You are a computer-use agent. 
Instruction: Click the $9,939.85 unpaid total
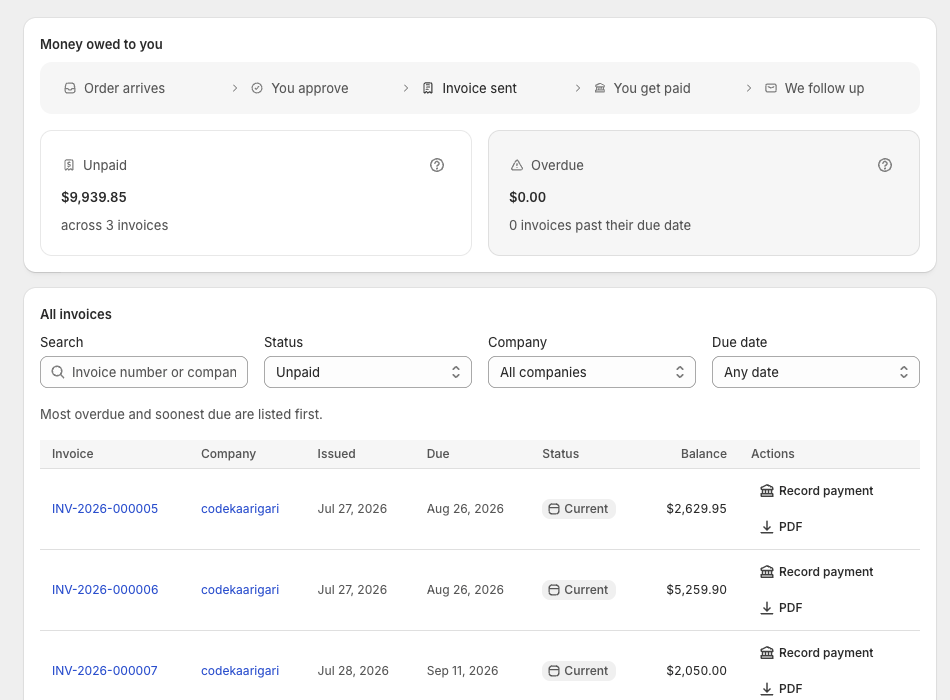(x=94, y=198)
